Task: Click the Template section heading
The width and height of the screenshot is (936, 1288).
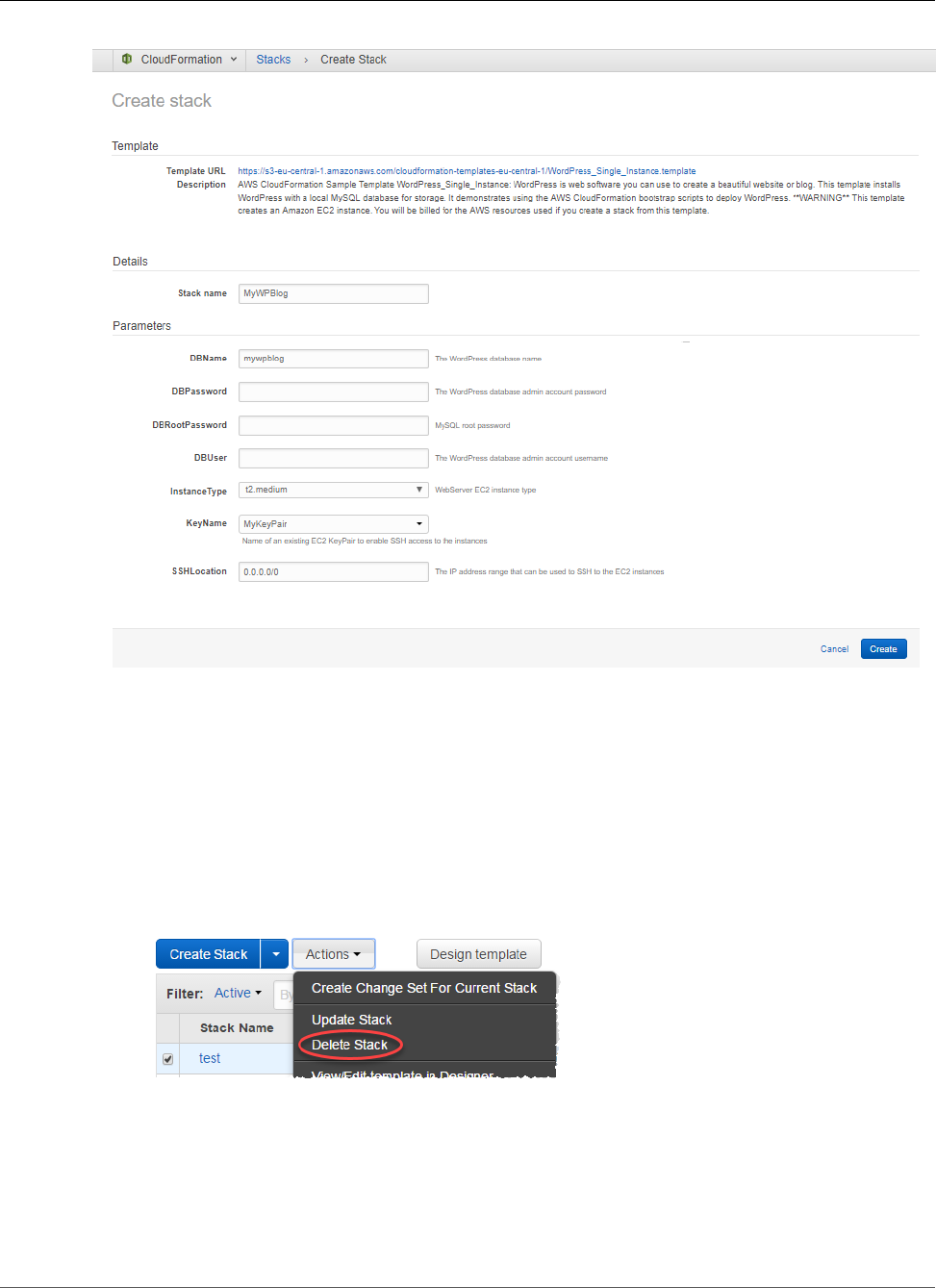Action: (135, 146)
